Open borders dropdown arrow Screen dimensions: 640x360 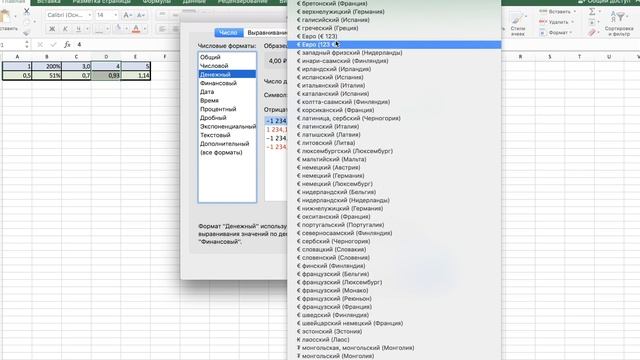[x=108, y=29]
